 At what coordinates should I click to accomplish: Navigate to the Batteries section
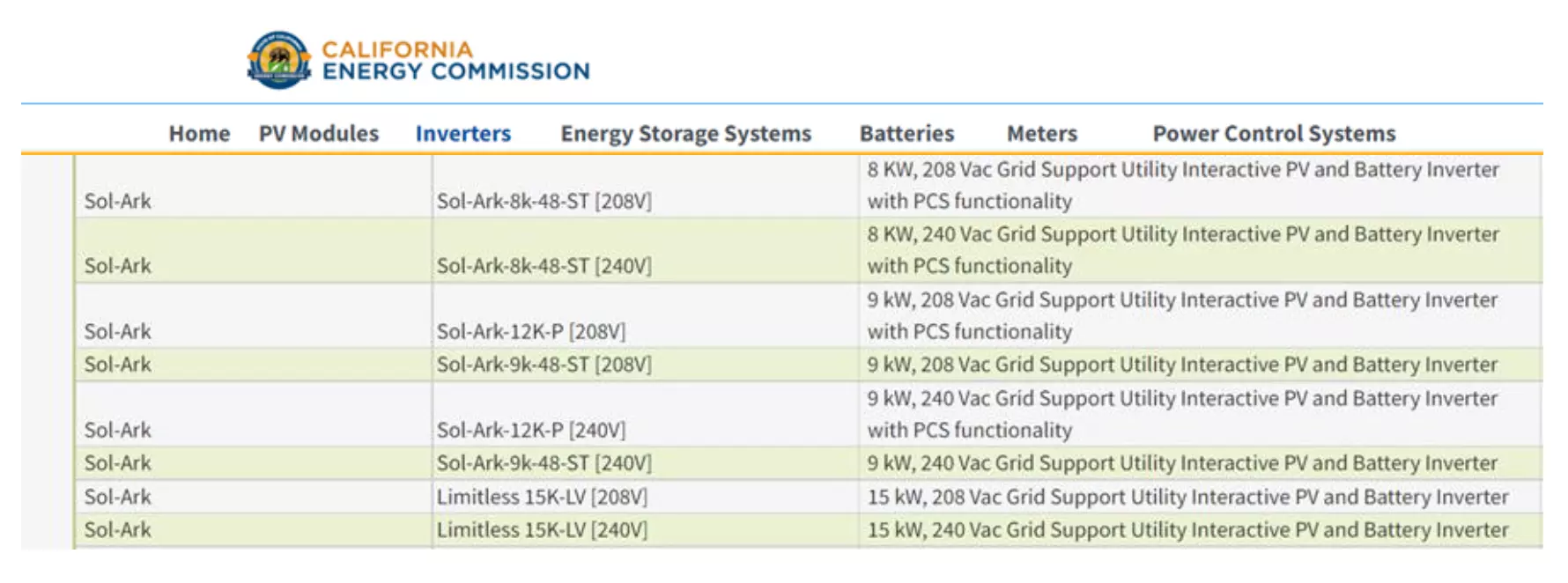tap(906, 134)
